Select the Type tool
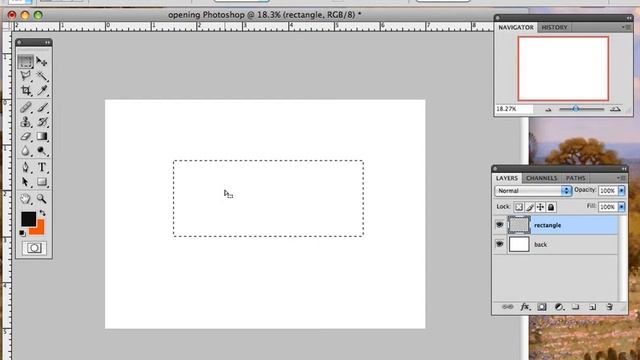This screenshot has width=640, height=360. click(x=42, y=167)
